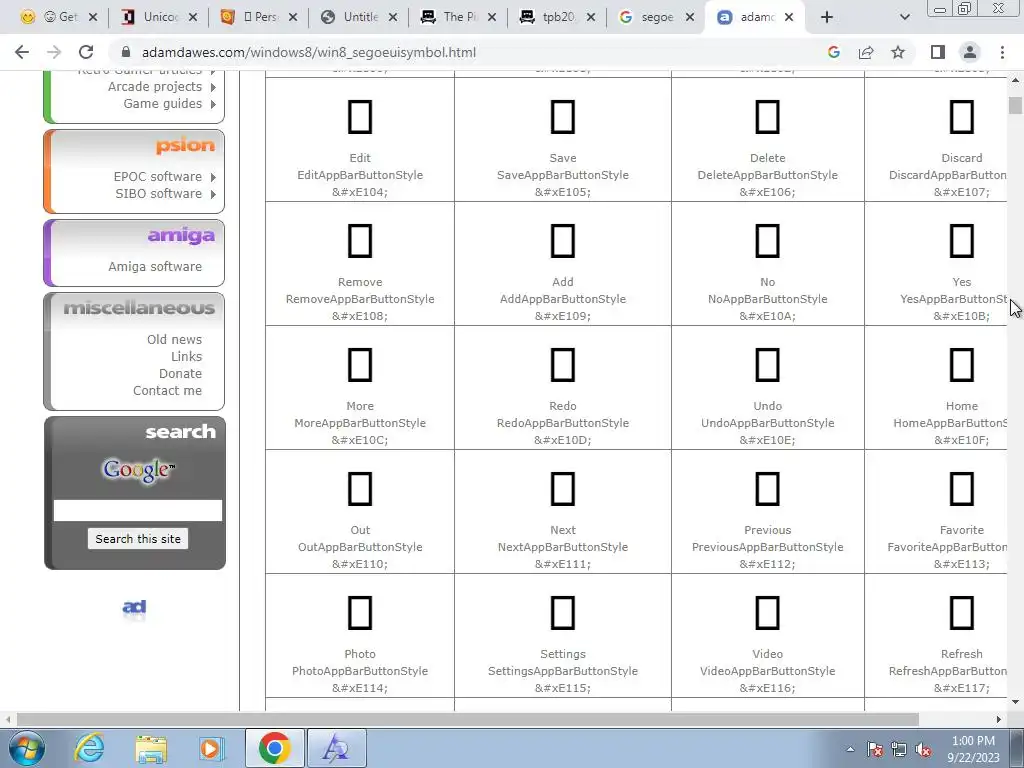Open the Contact me link

coord(167,391)
